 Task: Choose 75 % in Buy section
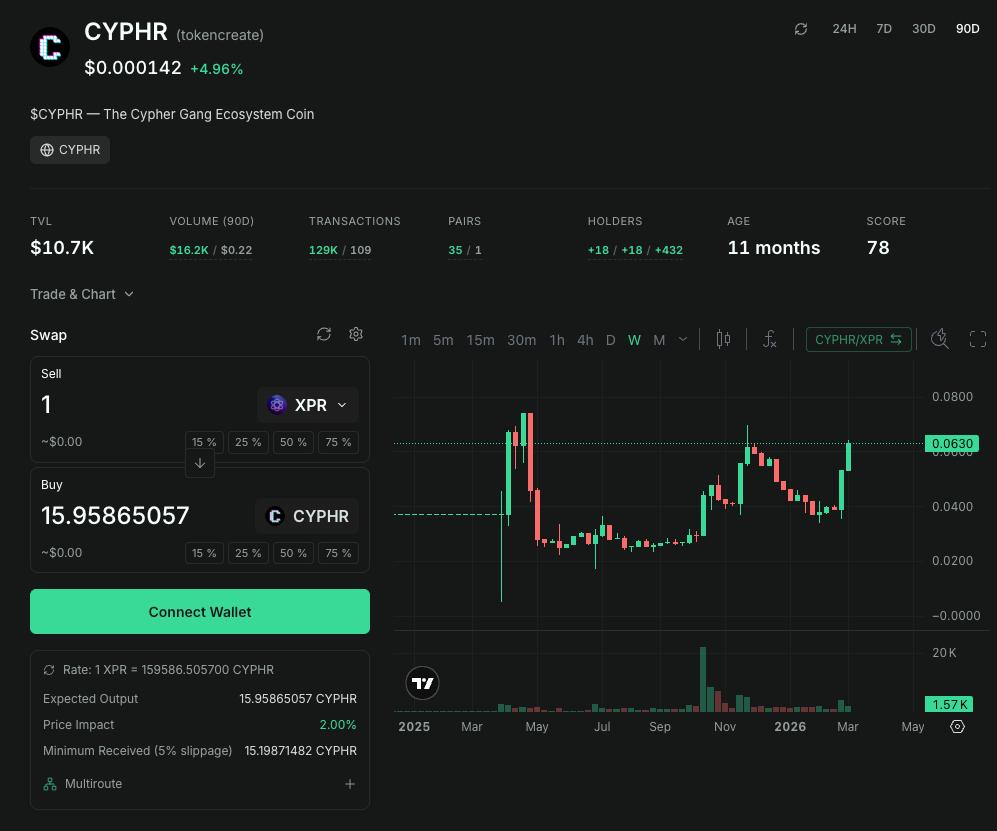pyautogui.click(x=338, y=553)
